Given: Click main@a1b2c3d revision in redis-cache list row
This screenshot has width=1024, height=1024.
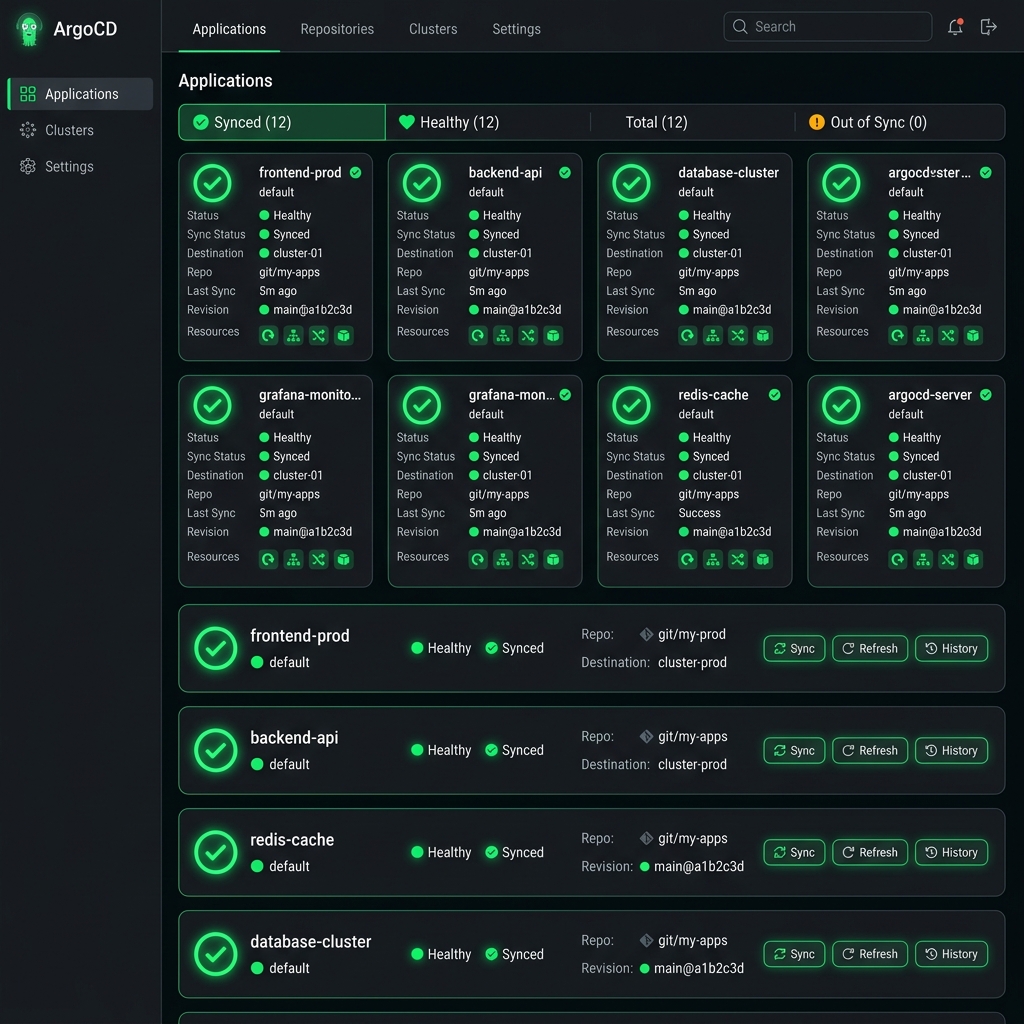Looking at the screenshot, I should [x=699, y=867].
